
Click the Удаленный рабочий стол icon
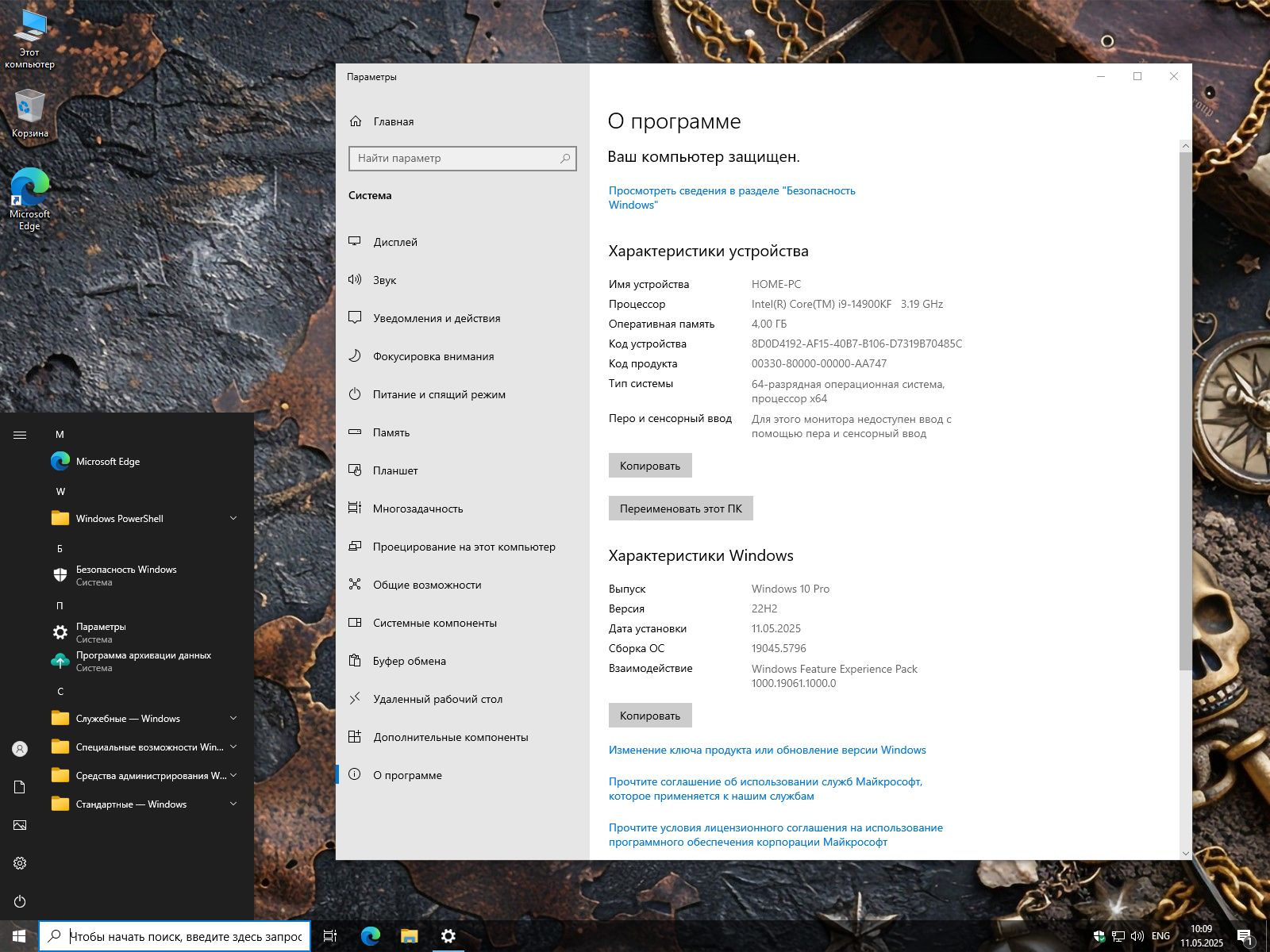pyautogui.click(x=355, y=699)
